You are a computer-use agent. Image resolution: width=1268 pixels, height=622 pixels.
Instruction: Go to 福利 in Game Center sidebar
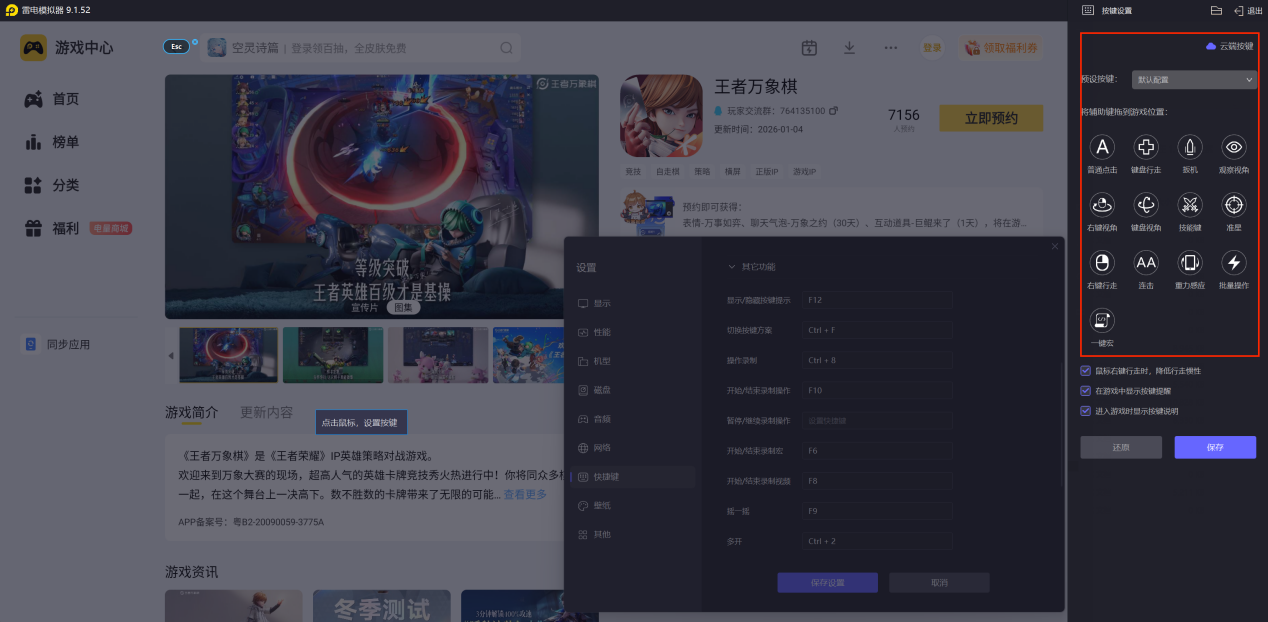(52, 228)
